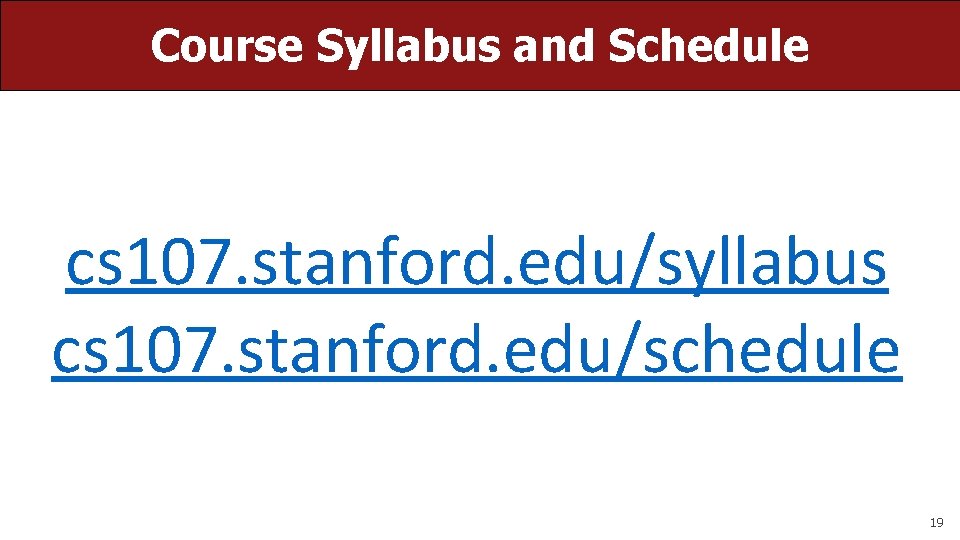Screen dimensions: 960x540
Task: Click the red banner left of the title
Action: [70, 46]
